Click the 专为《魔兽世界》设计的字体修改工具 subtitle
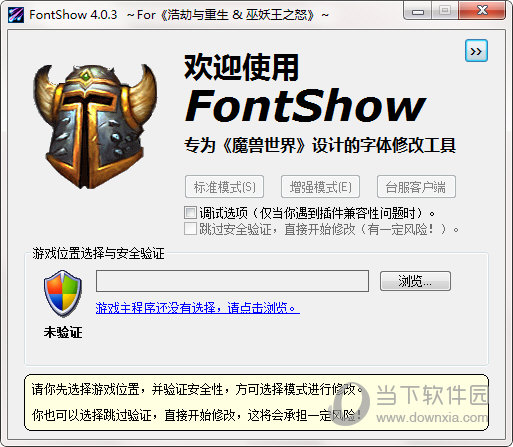 pyautogui.click(x=320, y=145)
